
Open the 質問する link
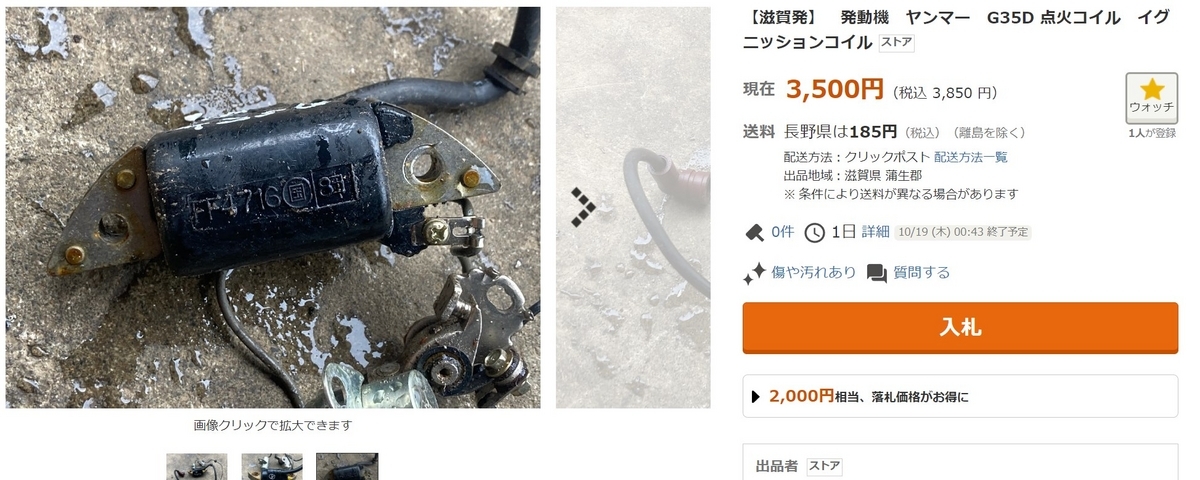[x=922, y=273]
